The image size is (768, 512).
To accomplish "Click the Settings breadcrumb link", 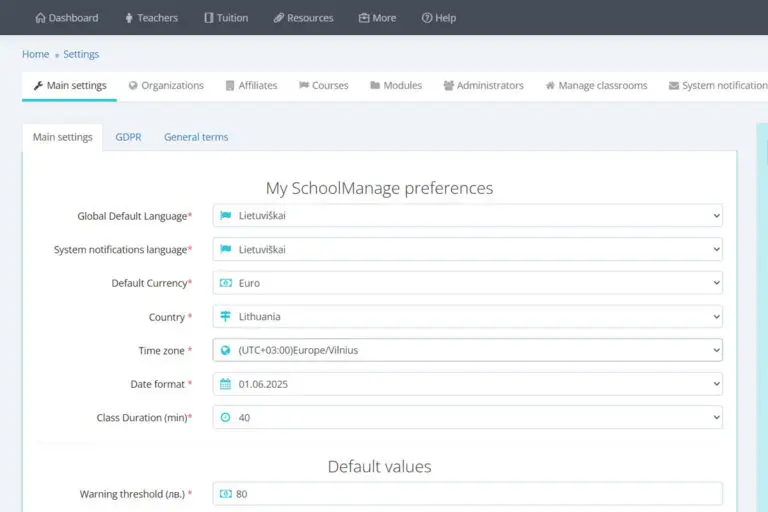I will point(81,54).
